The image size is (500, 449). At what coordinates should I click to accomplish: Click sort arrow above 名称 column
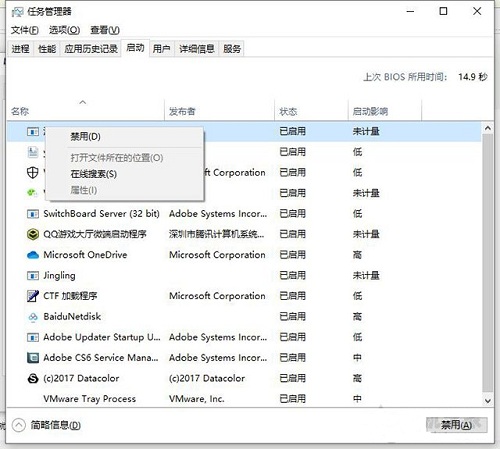pyautogui.click(x=83, y=102)
